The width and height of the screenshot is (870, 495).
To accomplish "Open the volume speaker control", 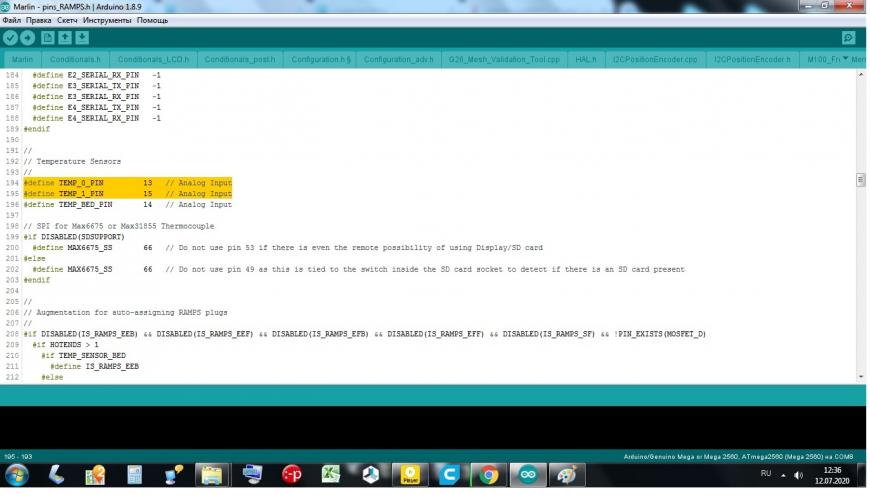I will pyautogui.click(x=798, y=476).
